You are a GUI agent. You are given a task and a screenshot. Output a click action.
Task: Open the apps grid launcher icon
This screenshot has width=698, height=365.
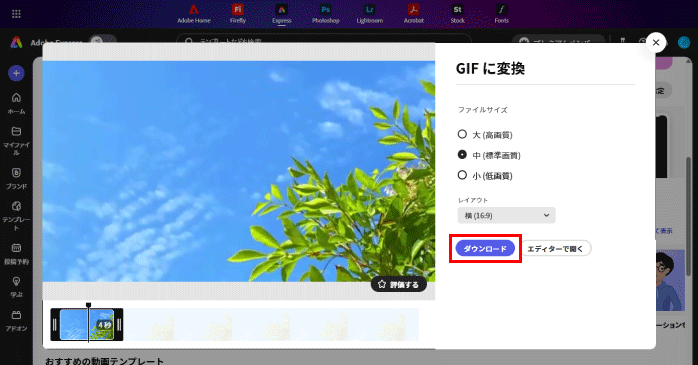(16, 14)
